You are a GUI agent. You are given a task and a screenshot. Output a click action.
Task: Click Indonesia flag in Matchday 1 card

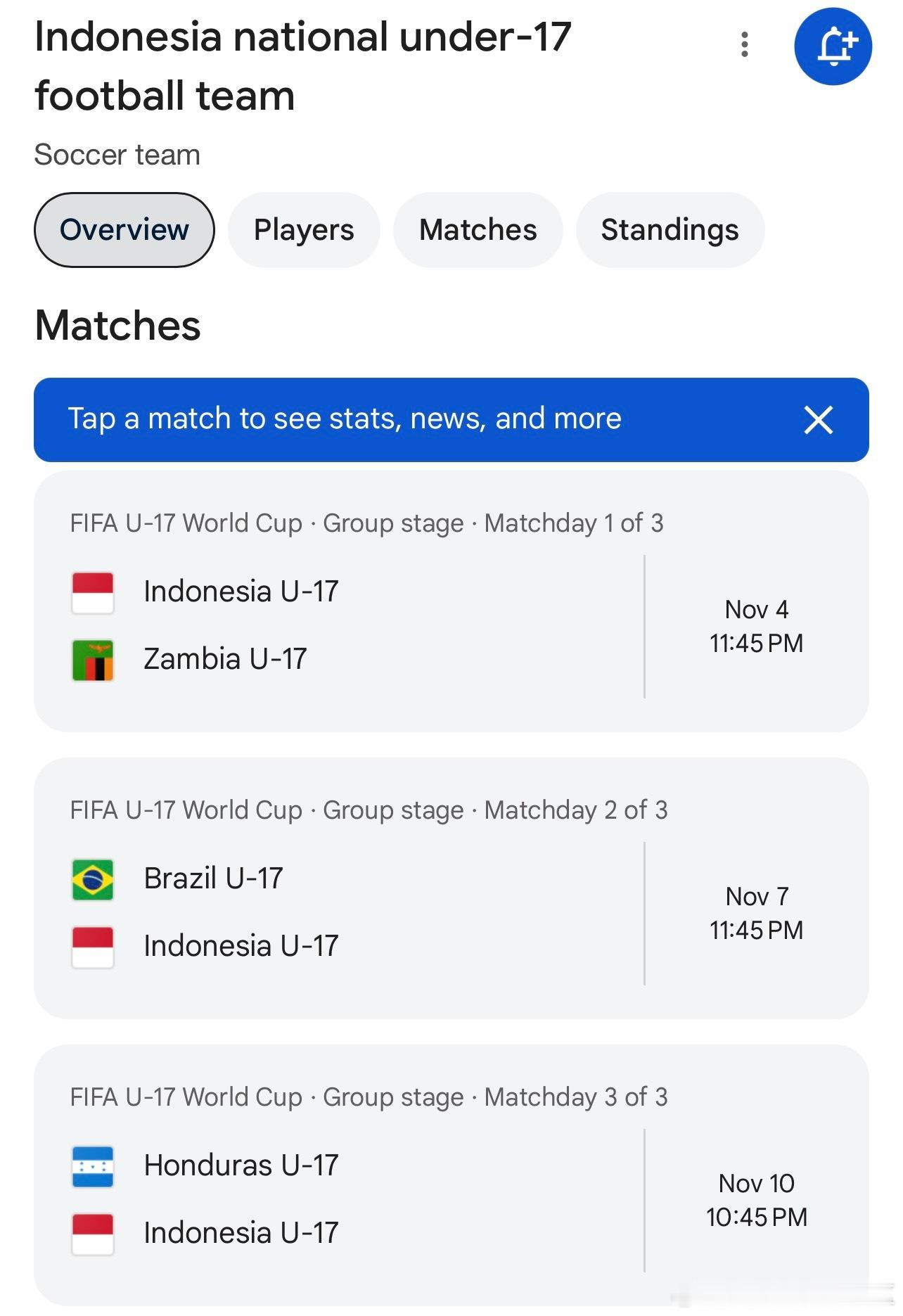[x=93, y=592]
